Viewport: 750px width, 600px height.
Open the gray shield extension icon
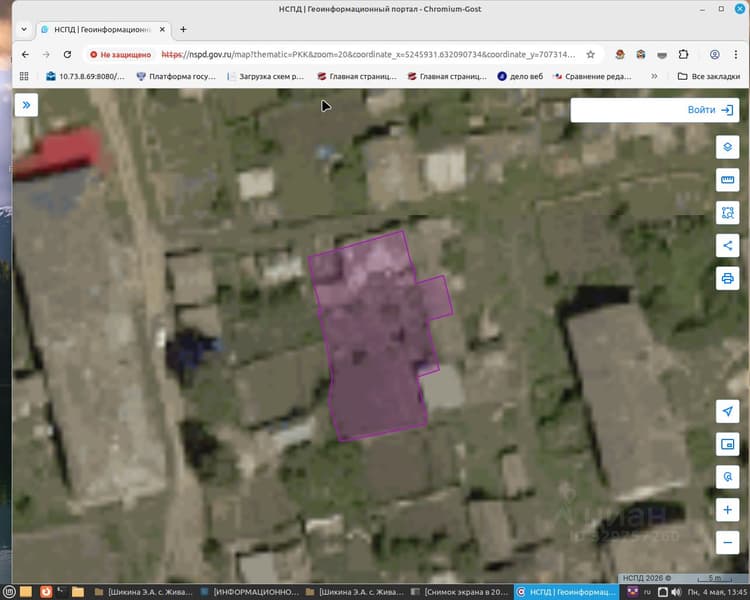coord(662,55)
